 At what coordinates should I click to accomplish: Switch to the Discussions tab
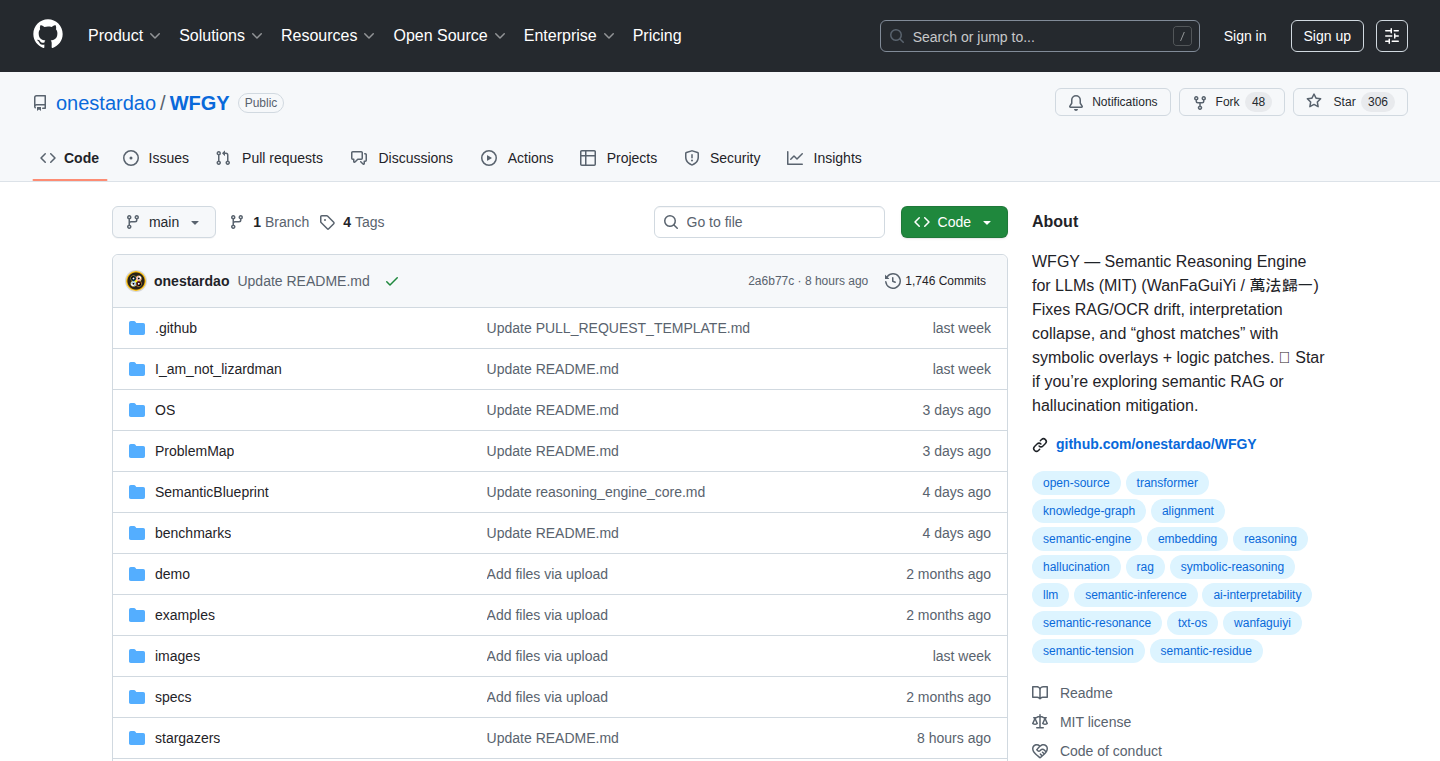coord(402,158)
